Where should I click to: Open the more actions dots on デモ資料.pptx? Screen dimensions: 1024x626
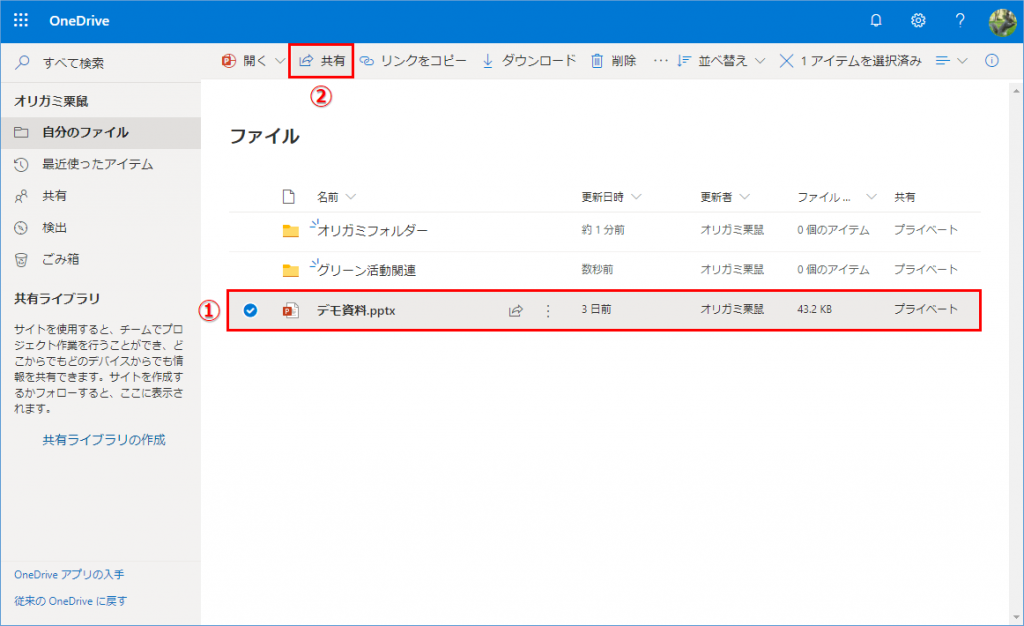click(548, 311)
